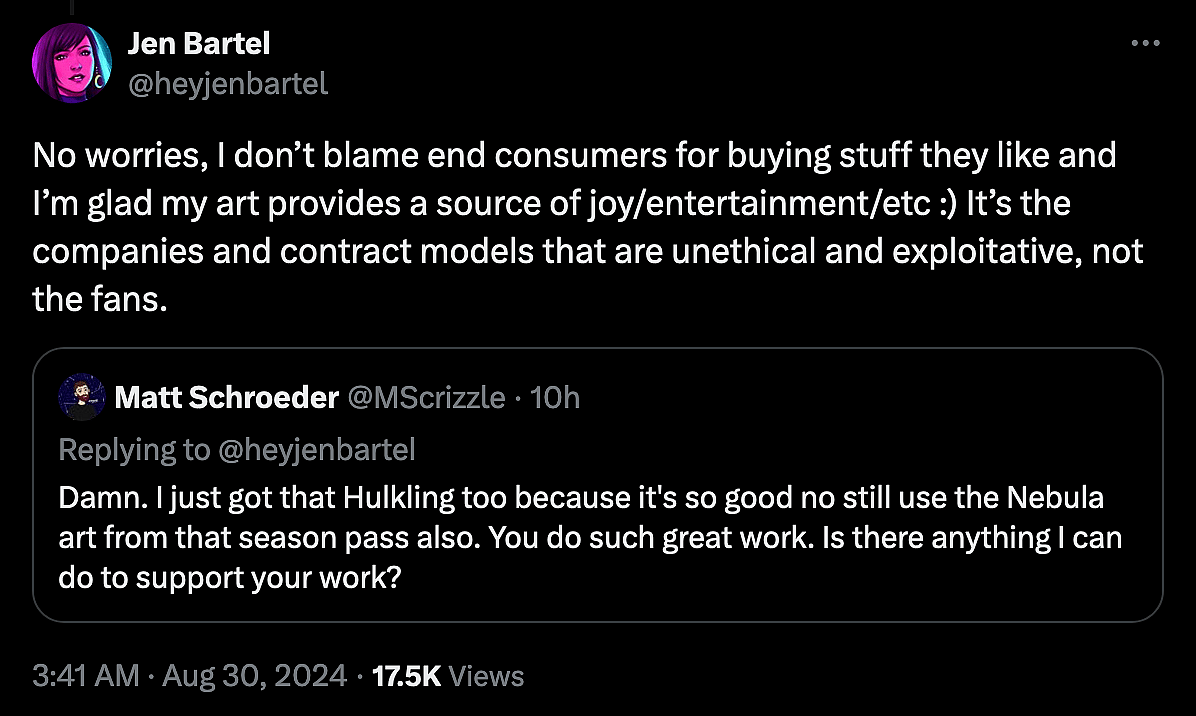Click Matt Schroeder's small avatar

(x=81, y=398)
